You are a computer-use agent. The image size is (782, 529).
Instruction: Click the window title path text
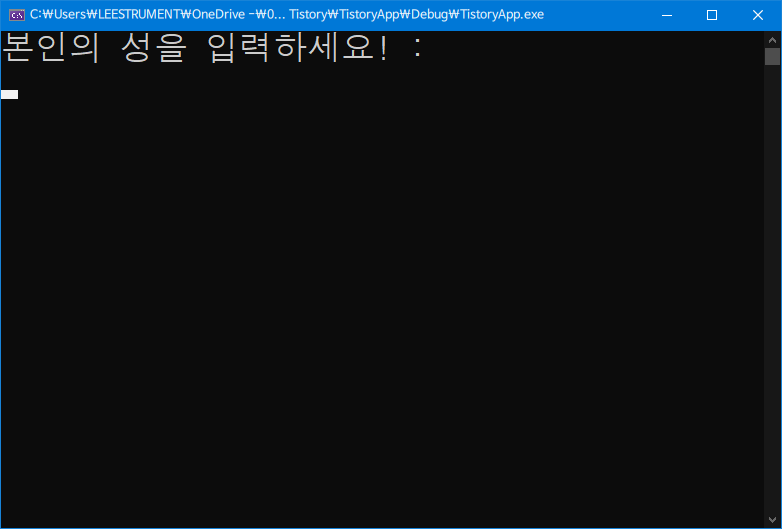(x=287, y=14)
